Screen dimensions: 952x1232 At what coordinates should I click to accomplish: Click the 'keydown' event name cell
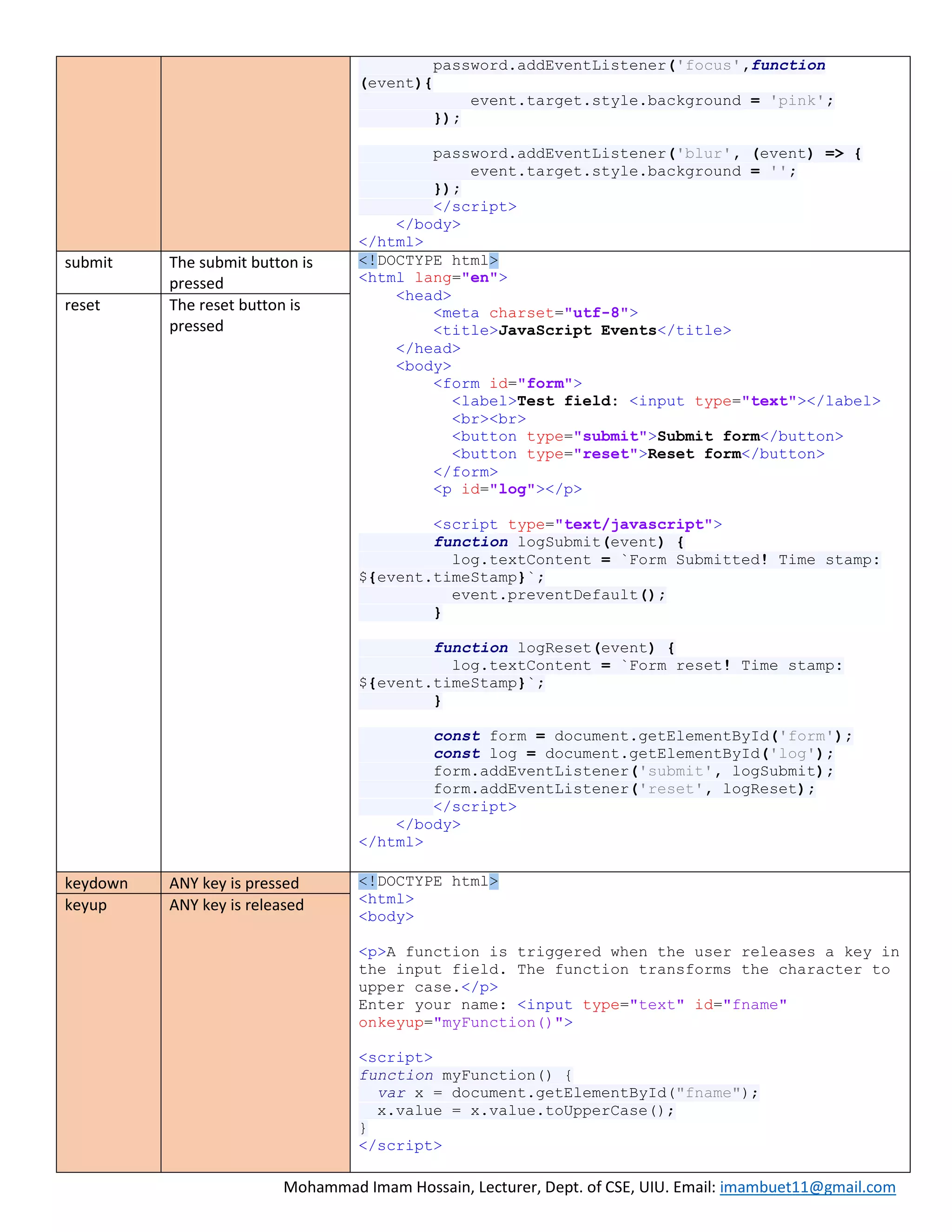(x=96, y=883)
